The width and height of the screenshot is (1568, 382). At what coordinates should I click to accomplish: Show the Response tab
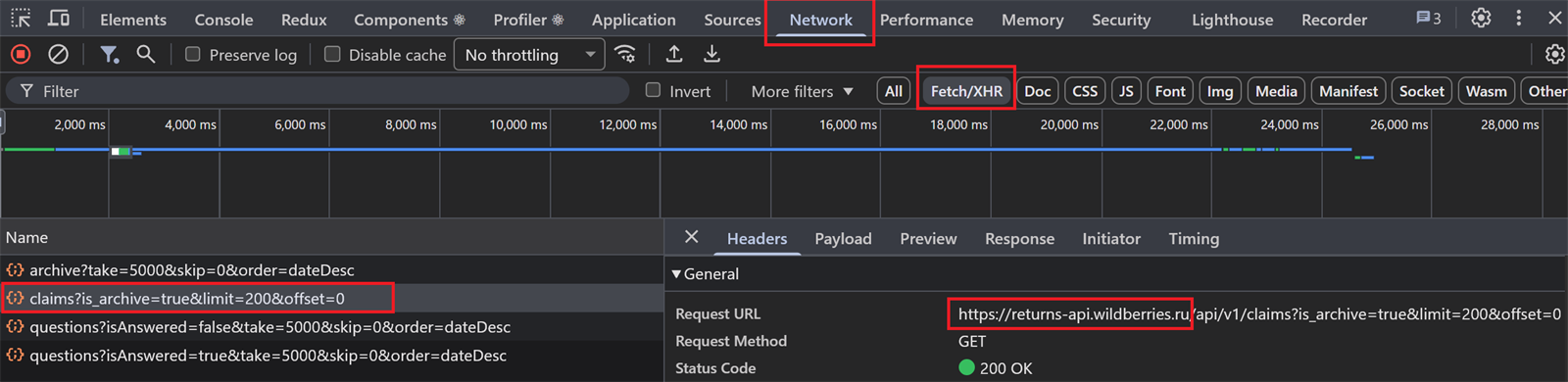[1019, 238]
